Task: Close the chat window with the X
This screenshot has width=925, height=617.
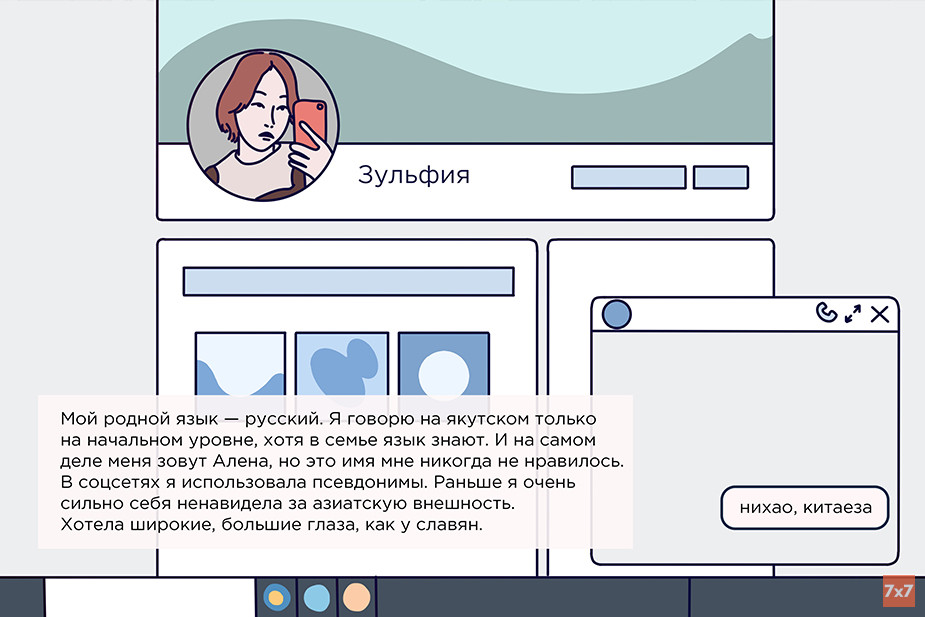Action: tap(879, 314)
